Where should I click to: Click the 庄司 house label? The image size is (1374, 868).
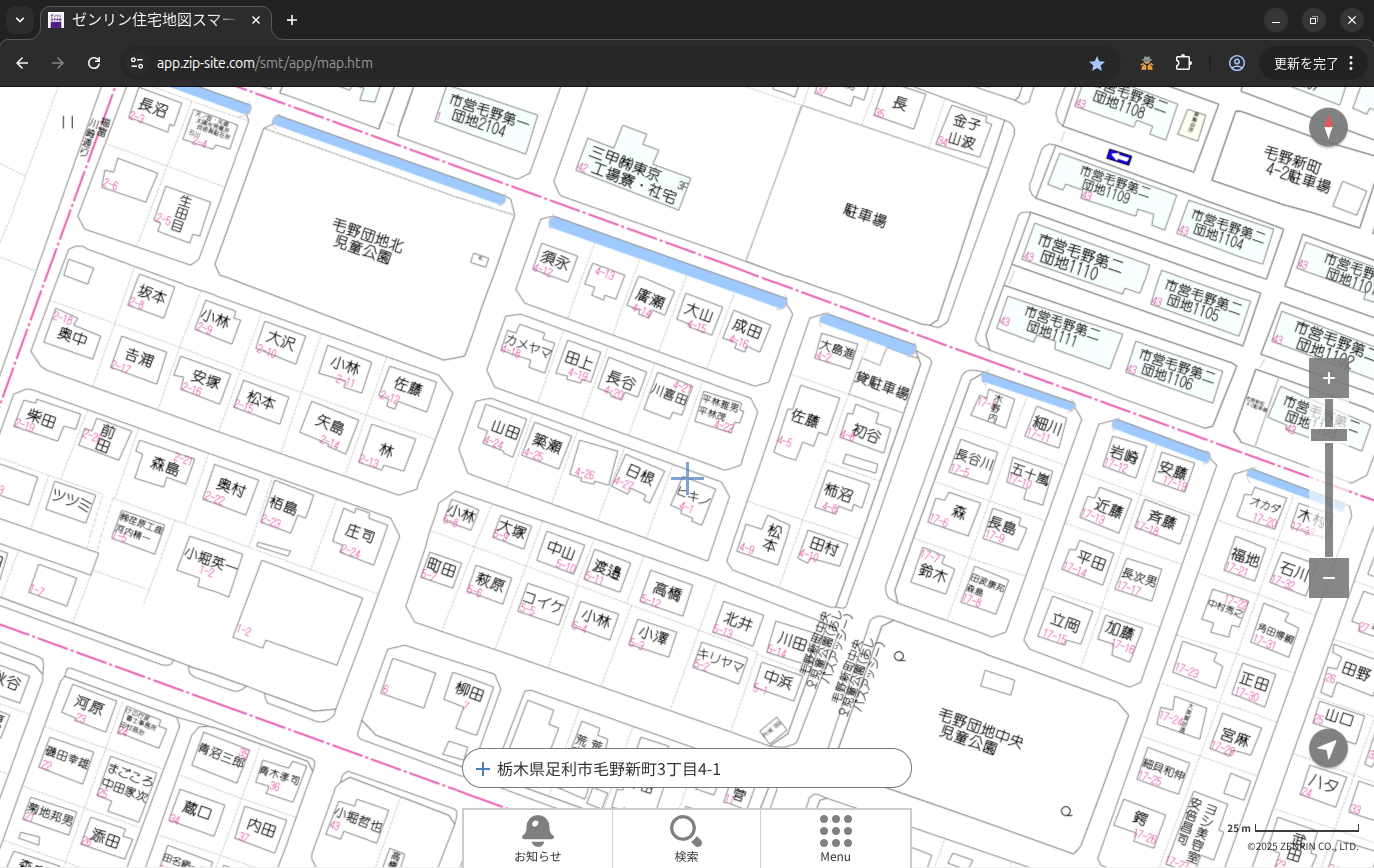pos(358,533)
